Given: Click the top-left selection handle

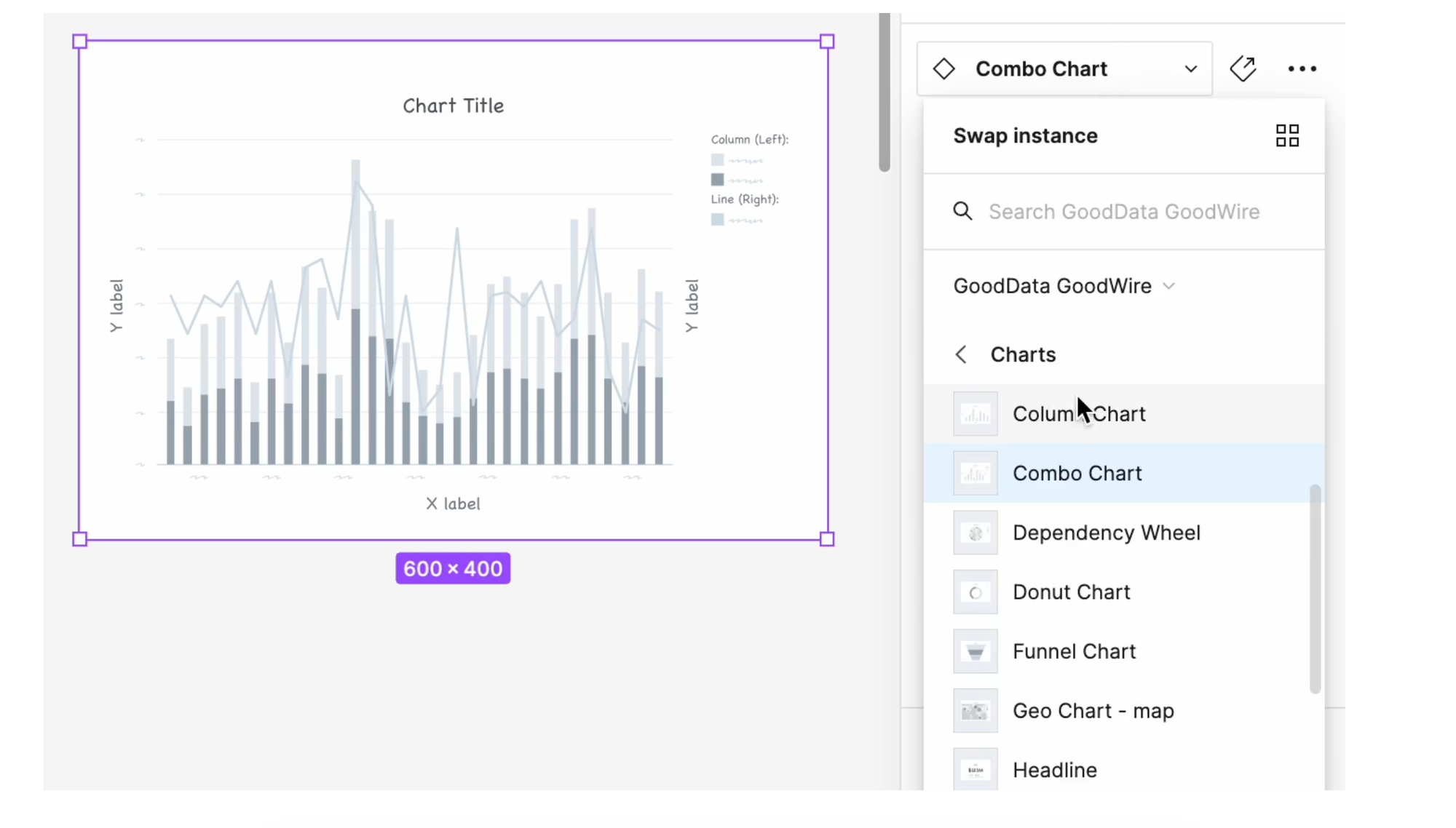Looking at the screenshot, I should pyautogui.click(x=80, y=41).
